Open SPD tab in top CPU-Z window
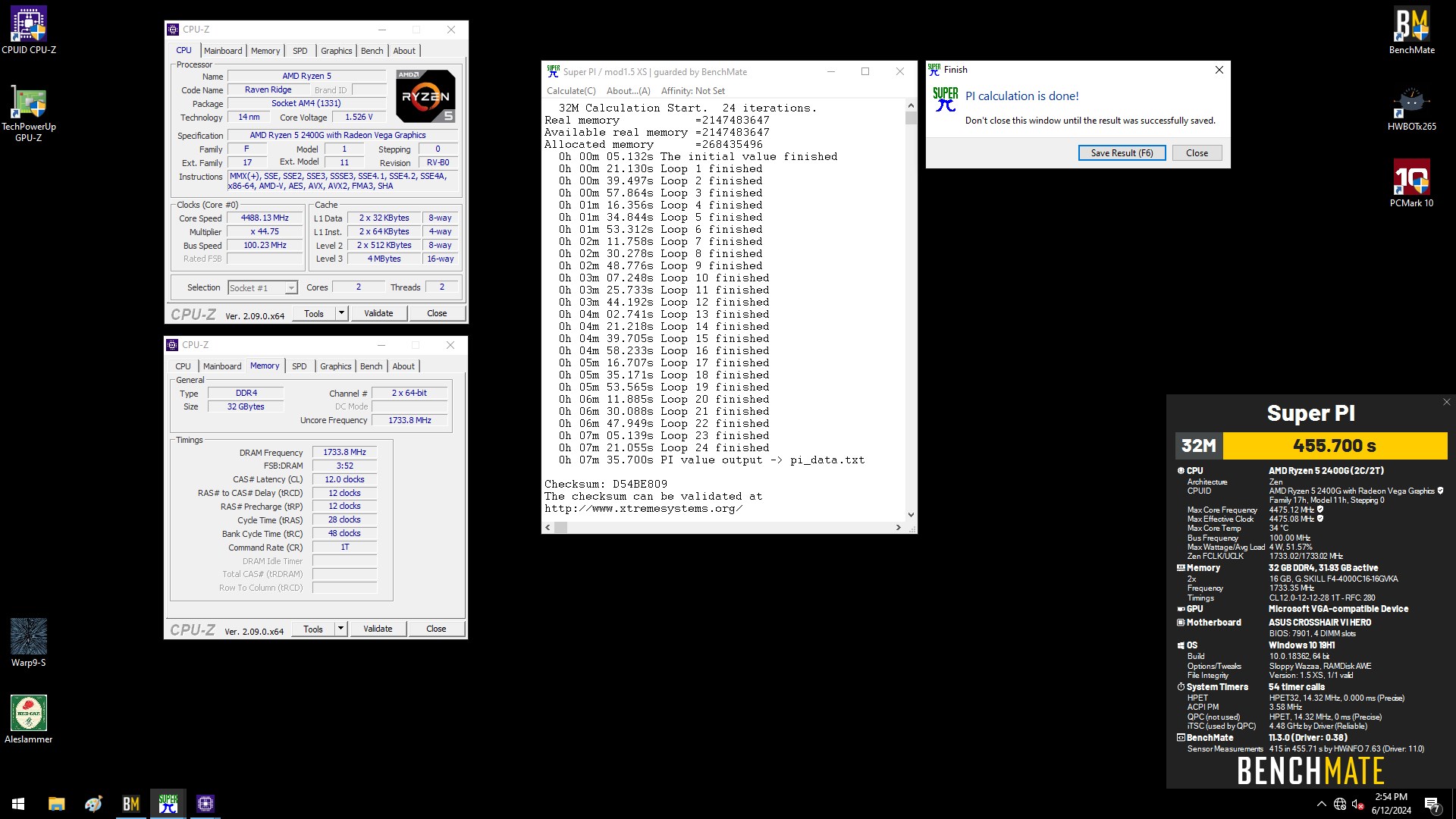1456x819 pixels. pos(300,51)
